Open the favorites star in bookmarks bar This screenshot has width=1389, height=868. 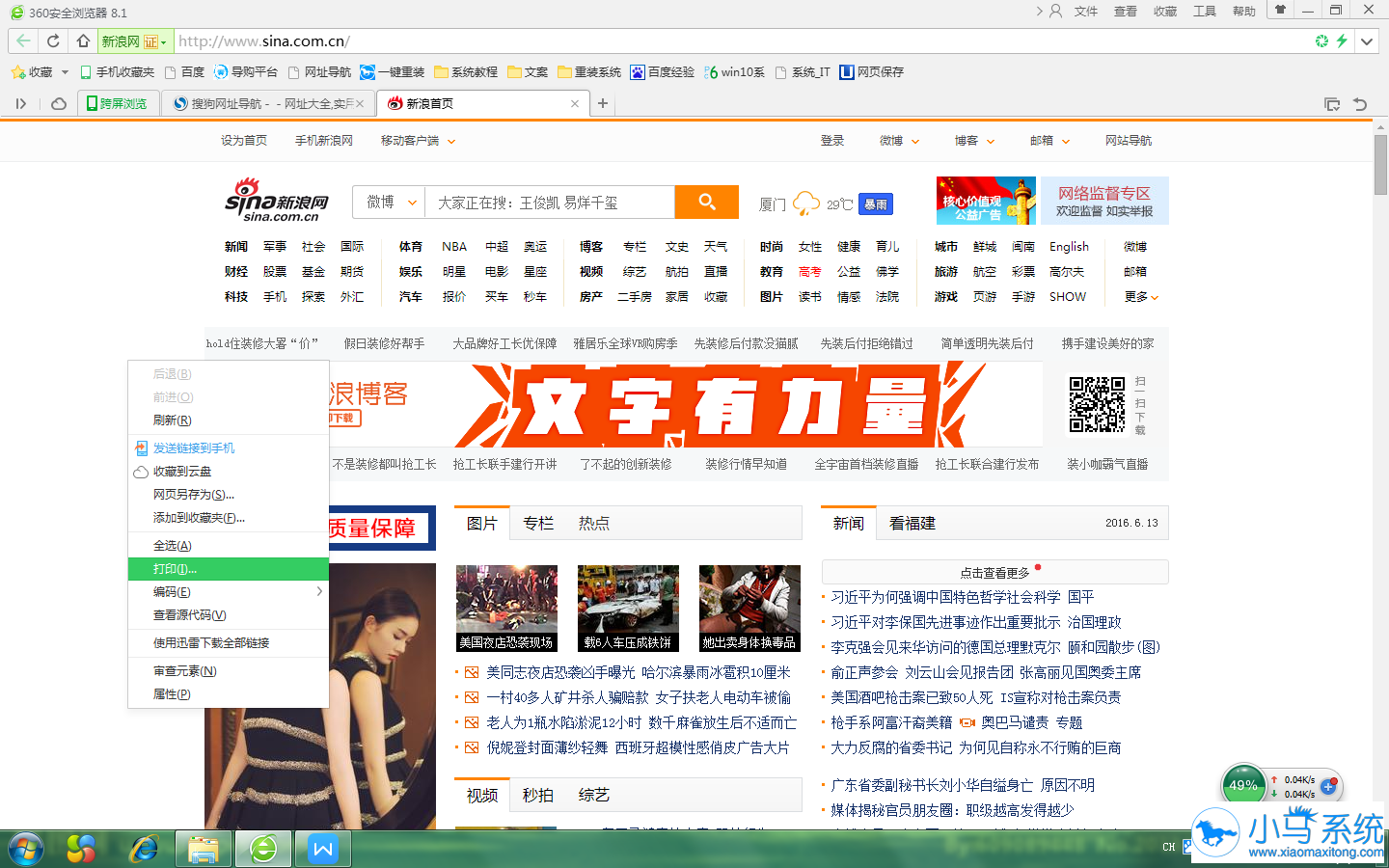pos(17,72)
